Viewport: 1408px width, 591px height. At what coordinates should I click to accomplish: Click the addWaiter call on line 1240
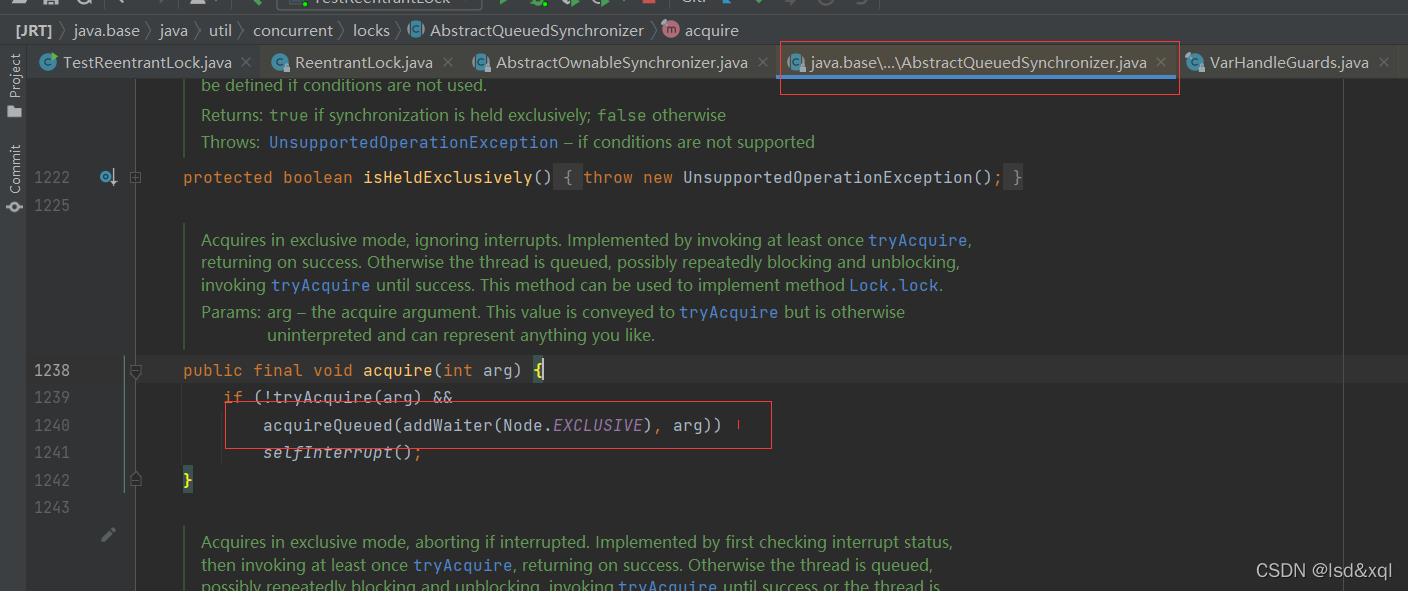(448, 425)
